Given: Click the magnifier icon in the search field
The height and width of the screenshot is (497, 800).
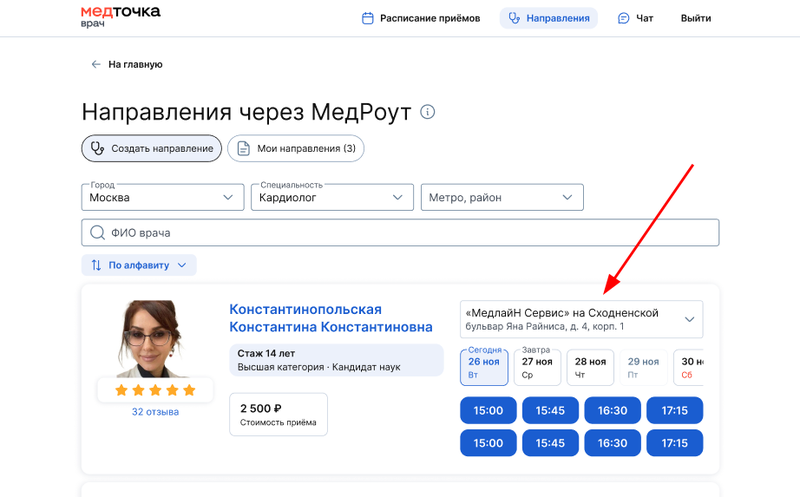Looking at the screenshot, I should coord(97,233).
